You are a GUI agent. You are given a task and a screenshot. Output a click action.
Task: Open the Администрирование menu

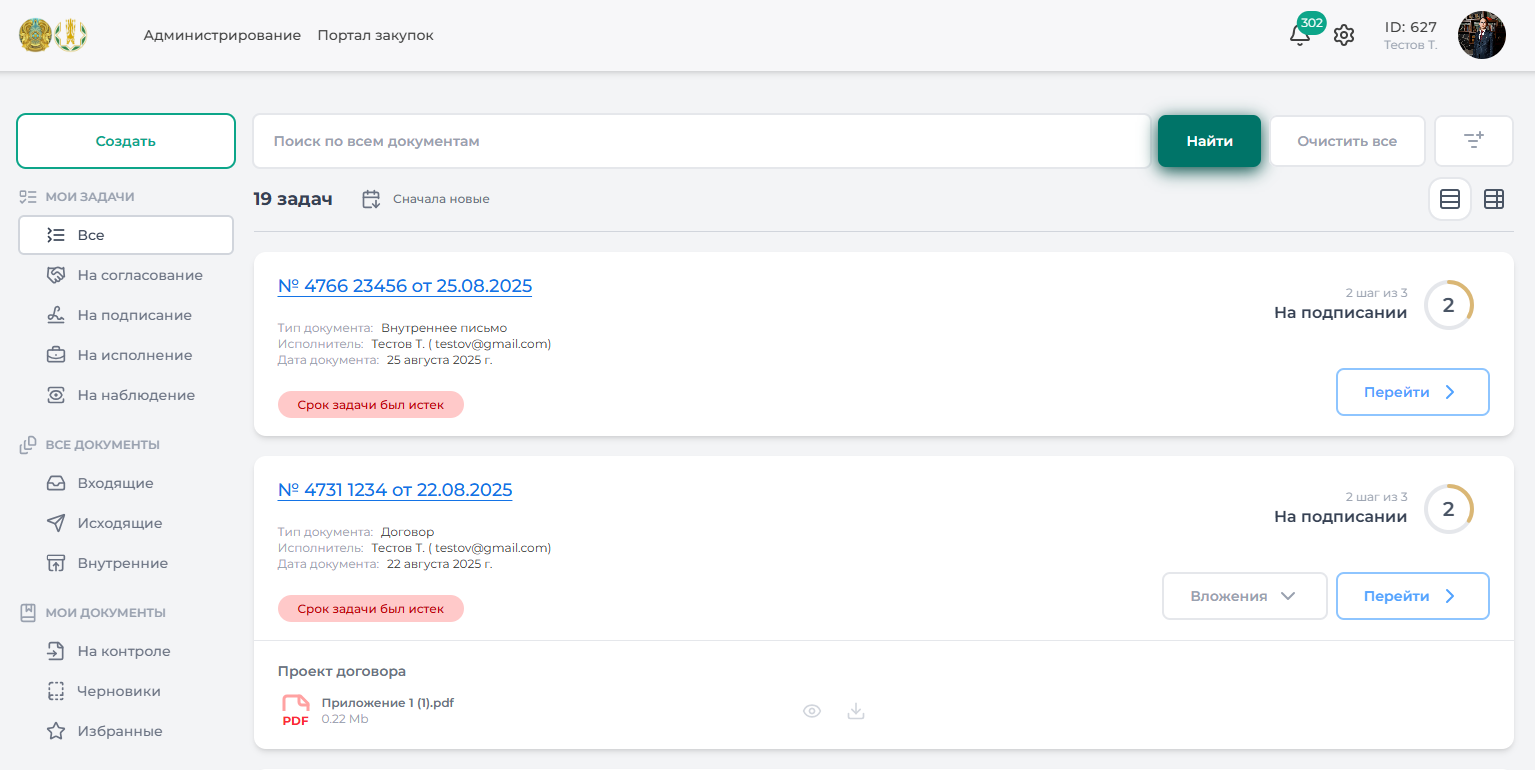point(222,35)
